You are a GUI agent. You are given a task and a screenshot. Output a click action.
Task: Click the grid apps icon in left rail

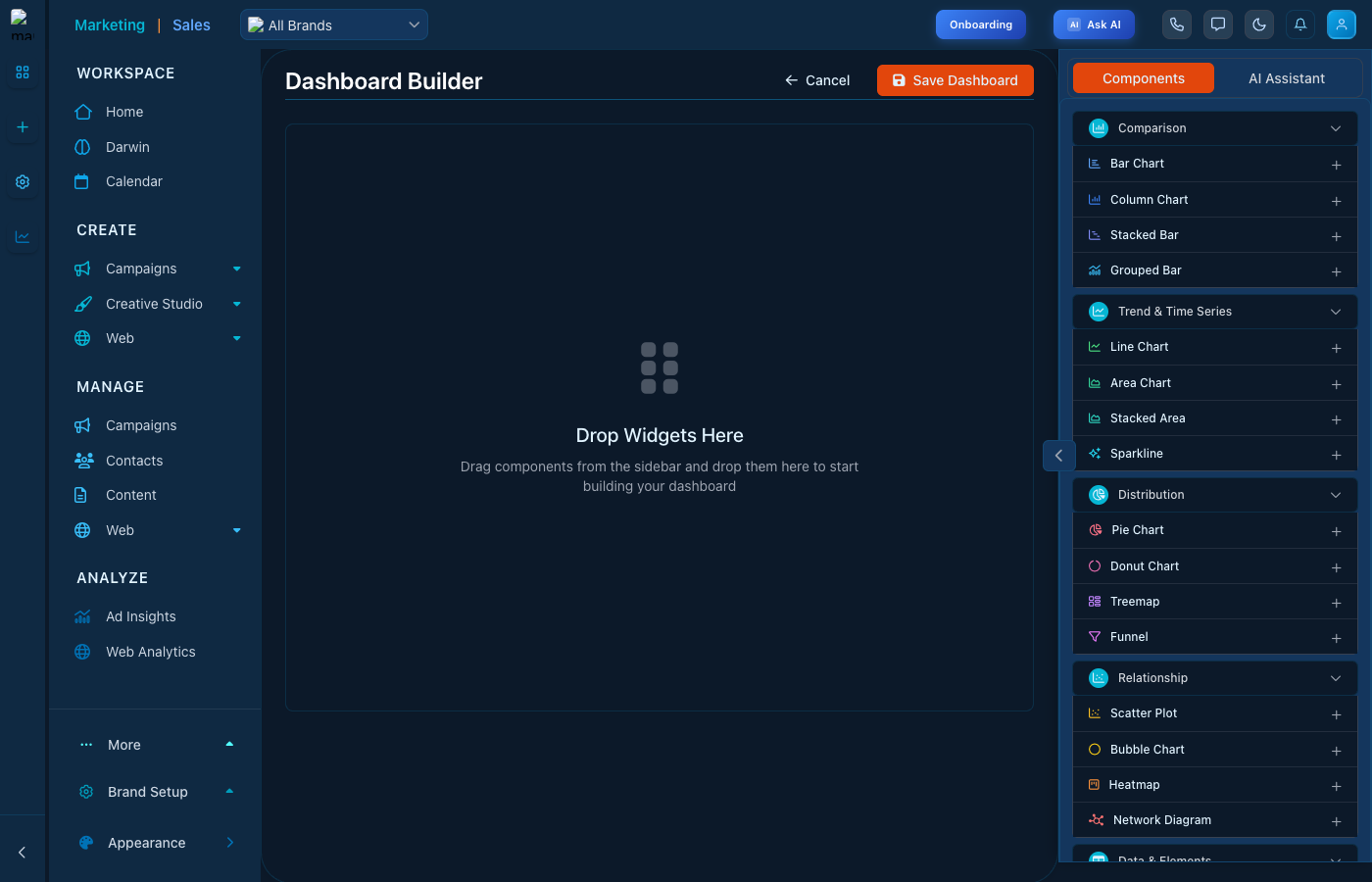click(x=23, y=73)
